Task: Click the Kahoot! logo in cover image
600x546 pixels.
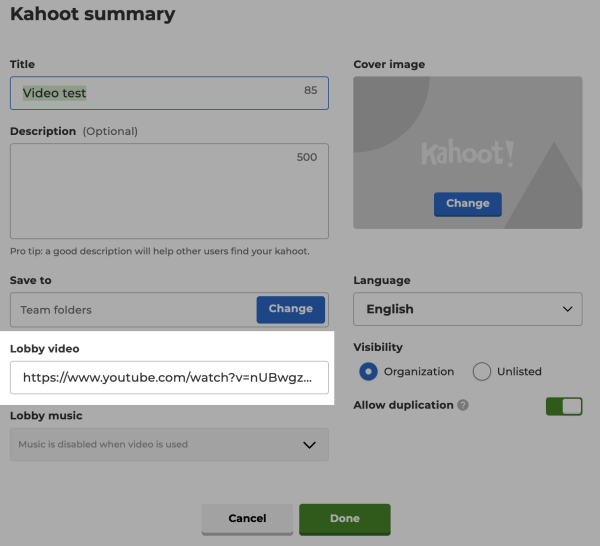Action: point(467,154)
